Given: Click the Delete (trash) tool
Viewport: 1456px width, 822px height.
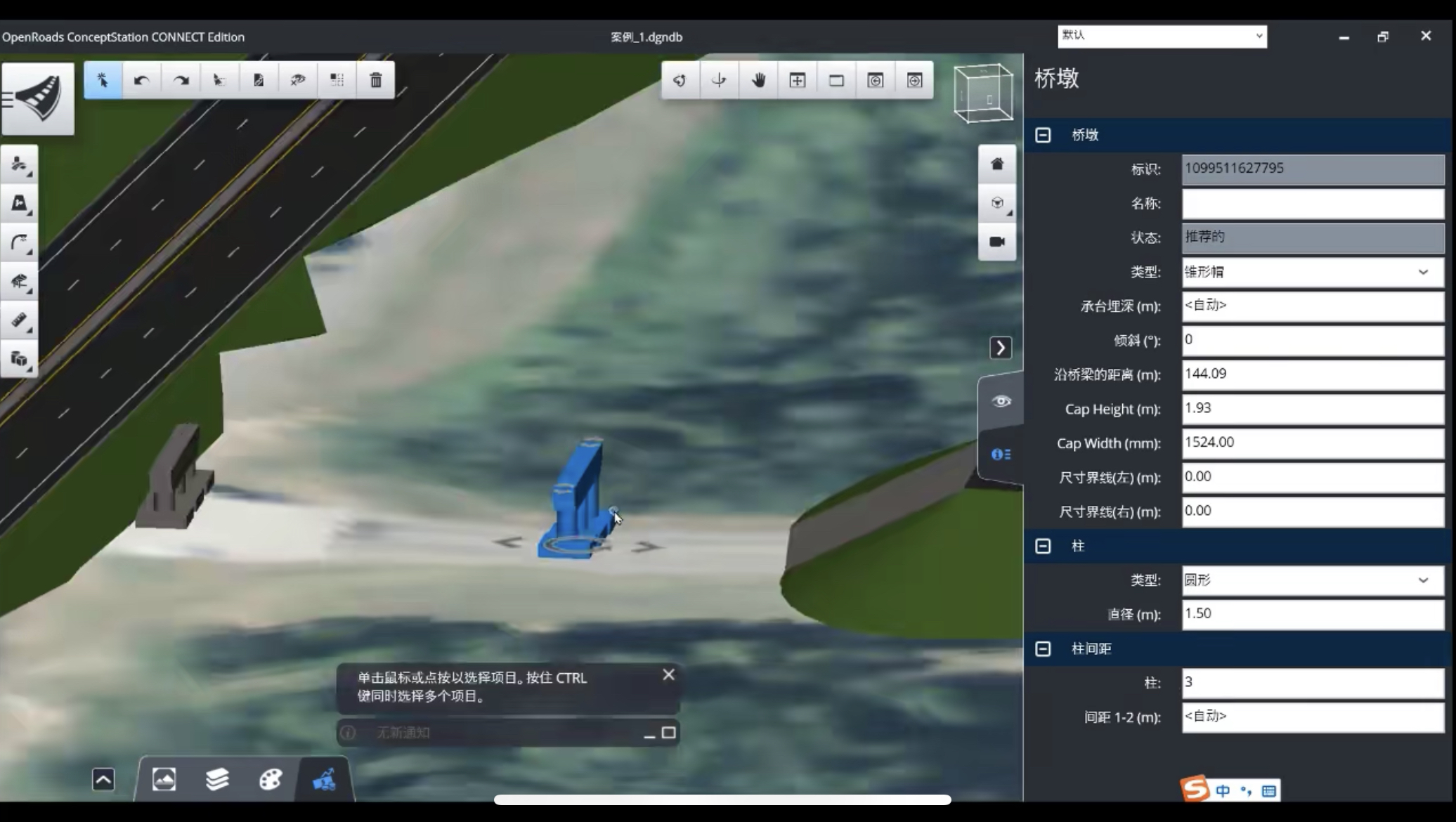Looking at the screenshot, I should [376, 80].
